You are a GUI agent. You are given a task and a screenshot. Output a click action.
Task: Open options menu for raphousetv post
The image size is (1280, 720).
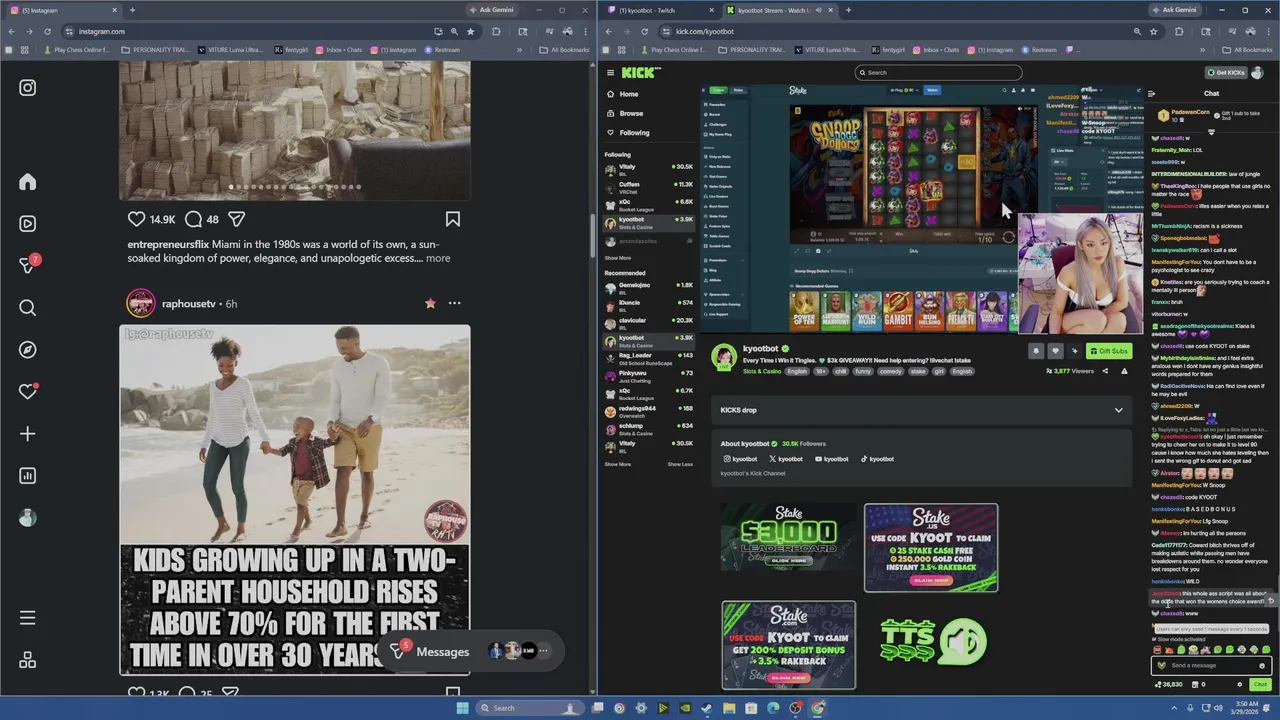[454, 303]
